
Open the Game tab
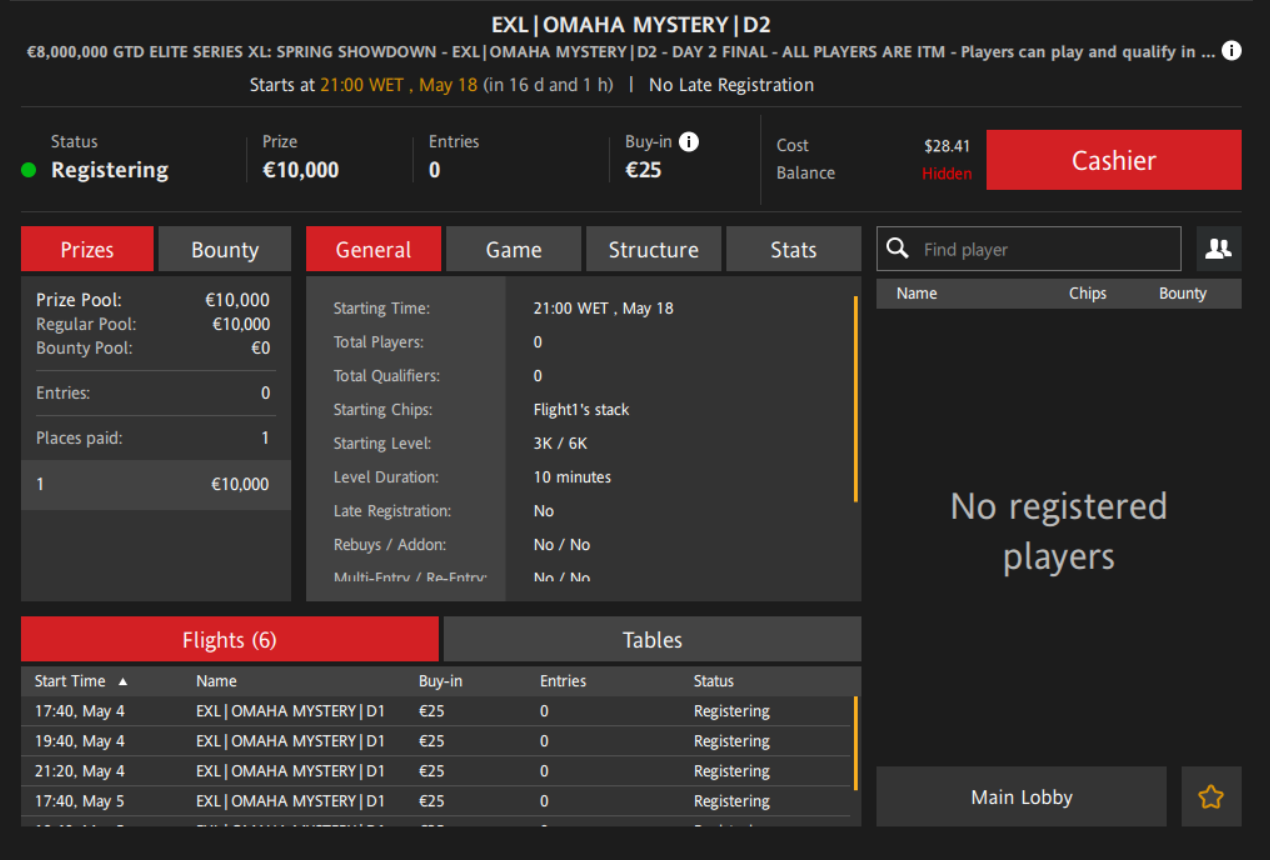tap(513, 249)
